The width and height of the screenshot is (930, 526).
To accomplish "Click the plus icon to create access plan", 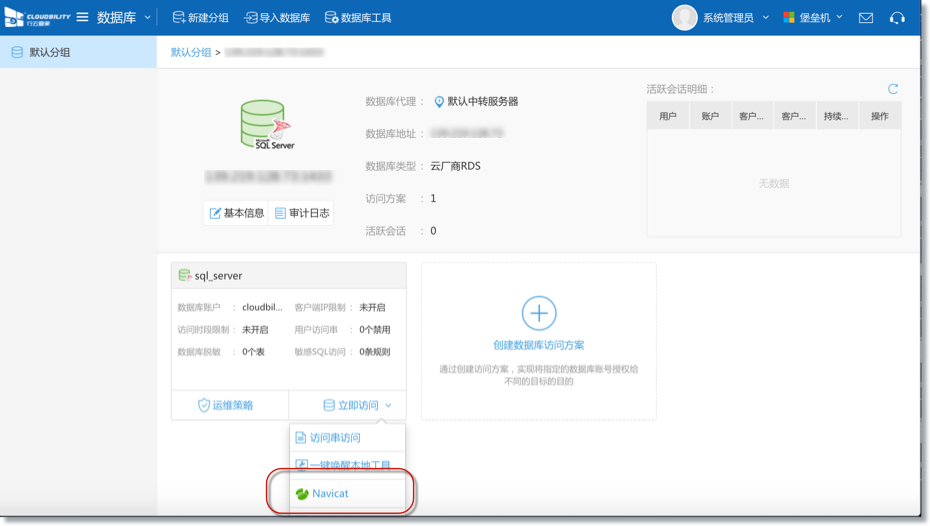I will point(539,313).
